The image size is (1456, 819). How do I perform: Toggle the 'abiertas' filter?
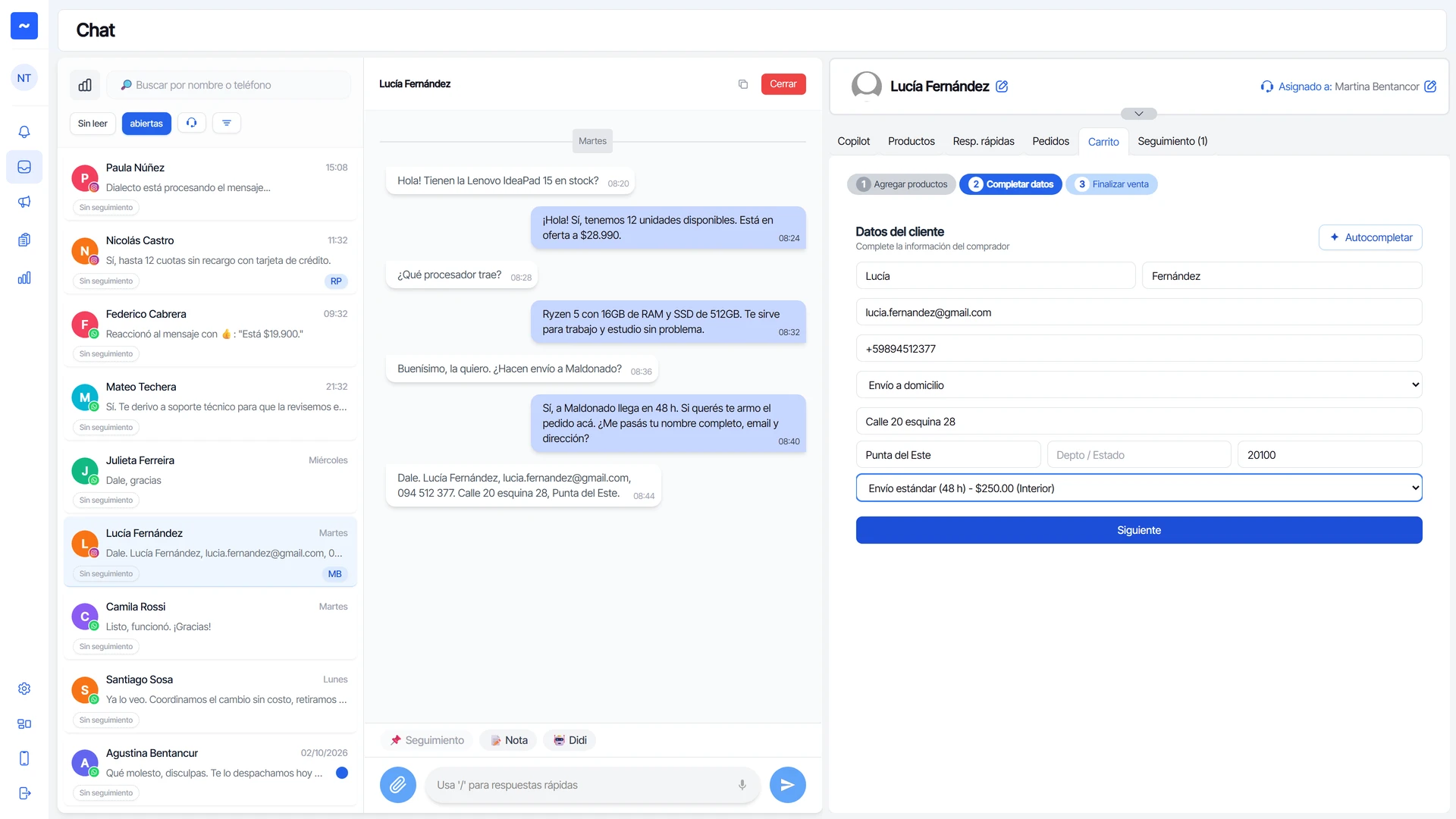(146, 124)
